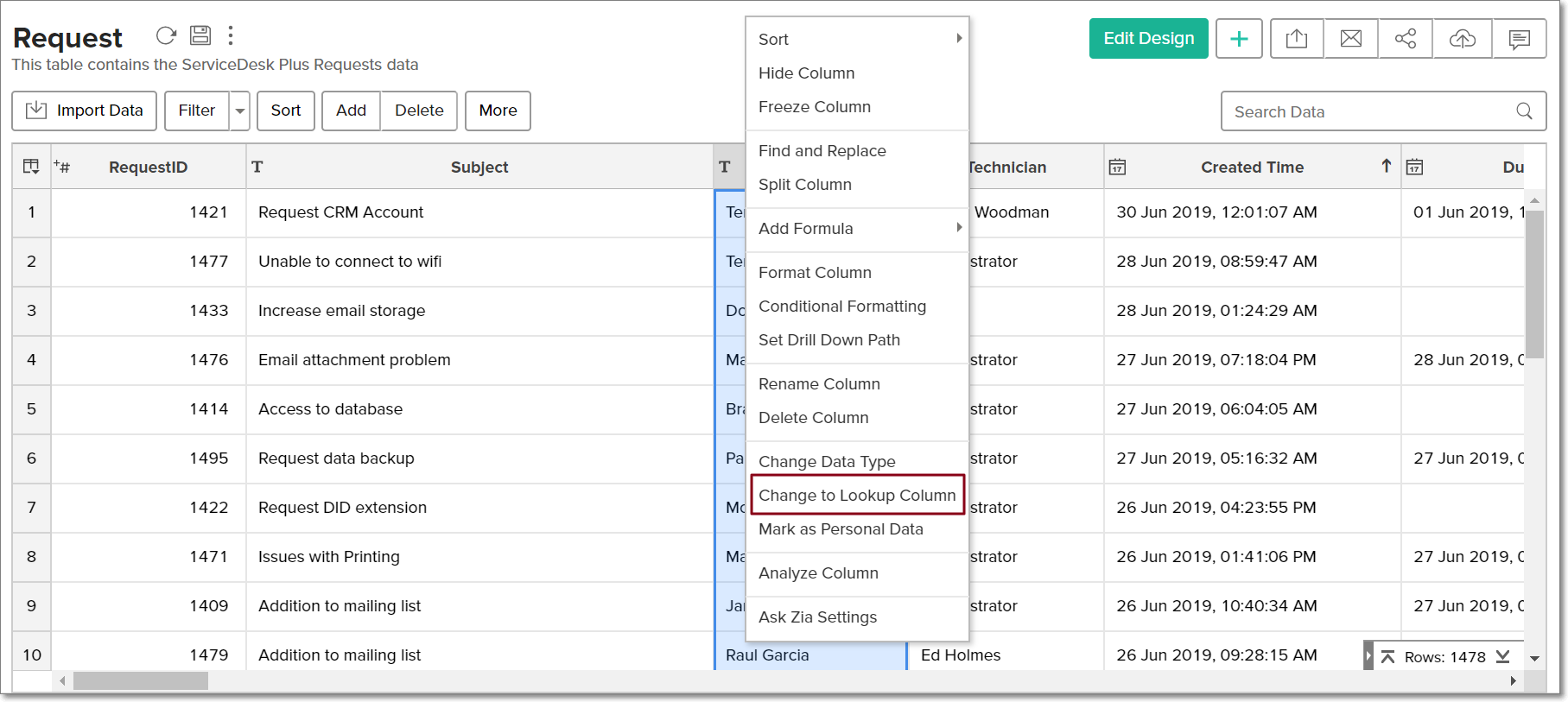1568x702 pixels.
Task: Click the cloud upload publish icon
Action: (x=1462, y=39)
